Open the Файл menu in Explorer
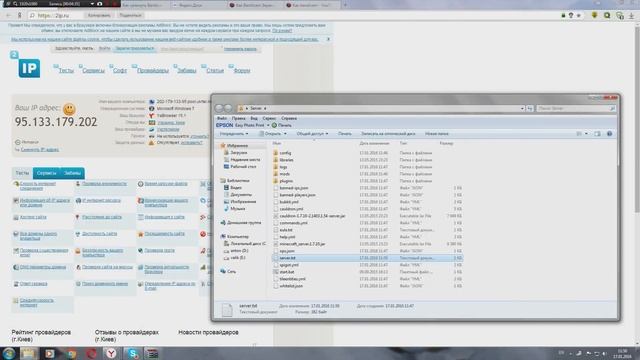 point(222,118)
